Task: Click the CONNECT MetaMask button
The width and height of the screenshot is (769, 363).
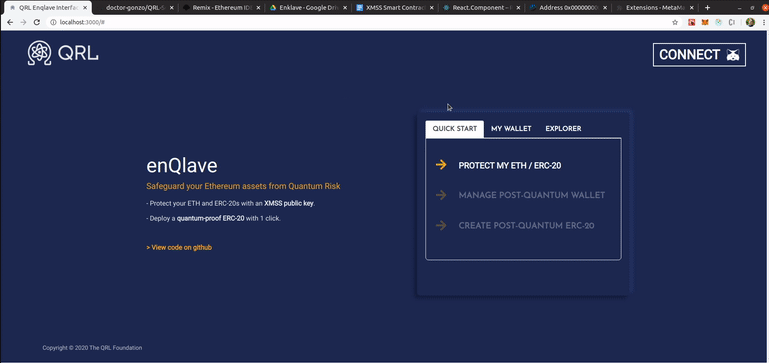Action: tap(699, 54)
